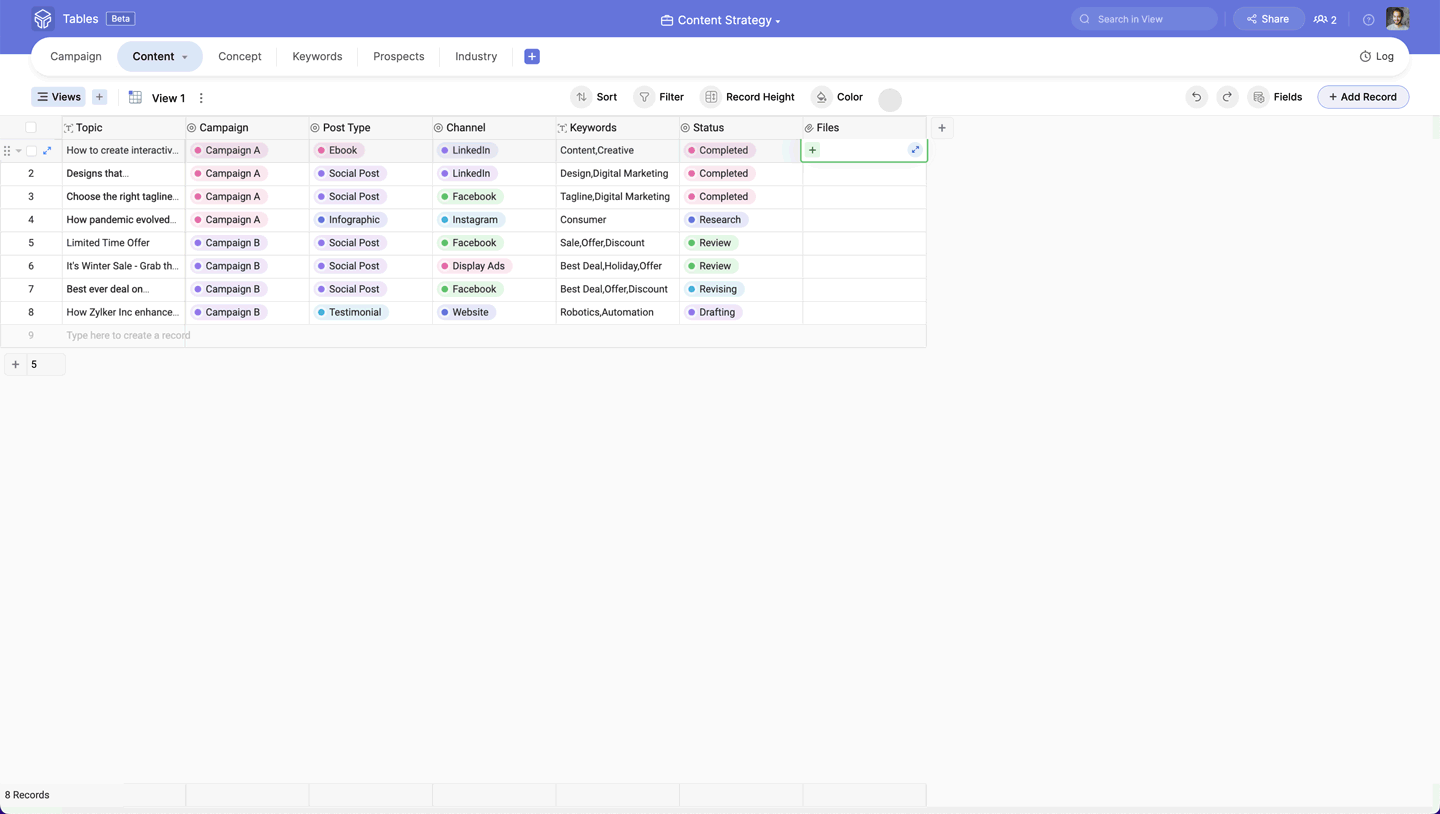Image resolution: width=1440 pixels, height=814 pixels.
Task: Click the Log clock icon
Action: pyautogui.click(x=1365, y=57)
